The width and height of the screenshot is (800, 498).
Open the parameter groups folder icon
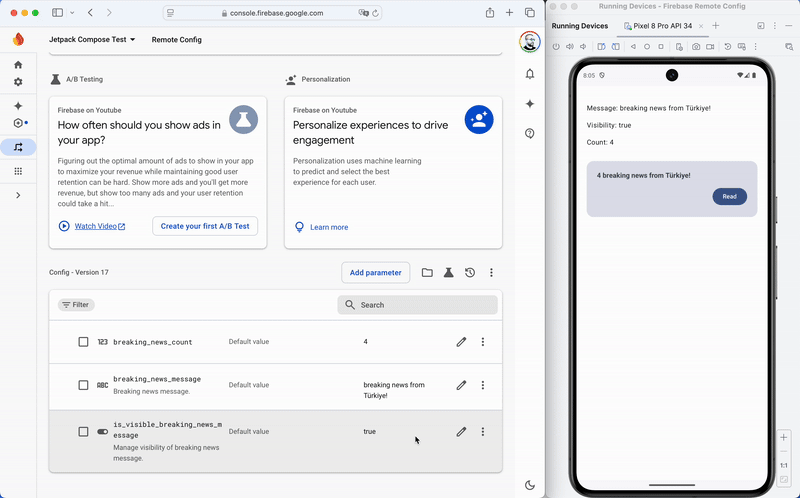(x=427, y=272)
